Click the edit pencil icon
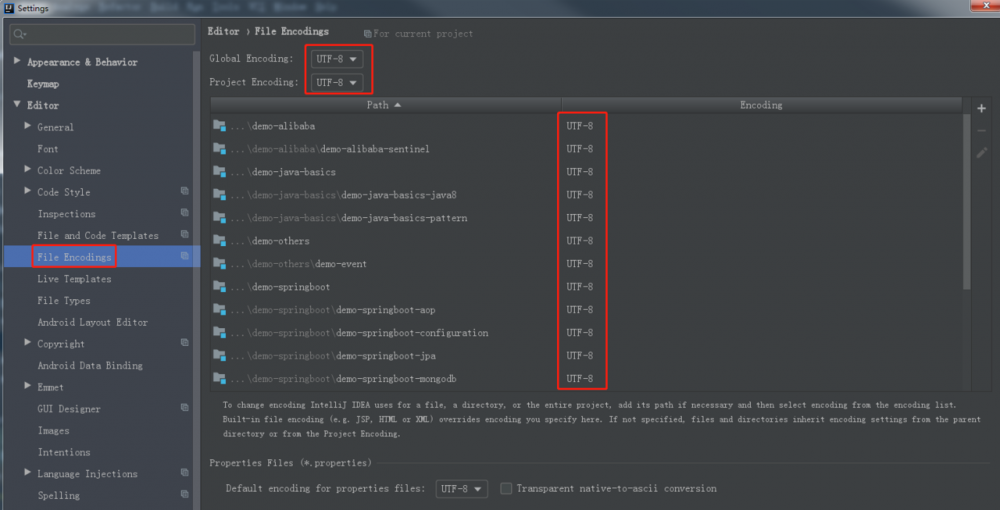The width and height of the screenshot is (1000, 510). [982, 153]
